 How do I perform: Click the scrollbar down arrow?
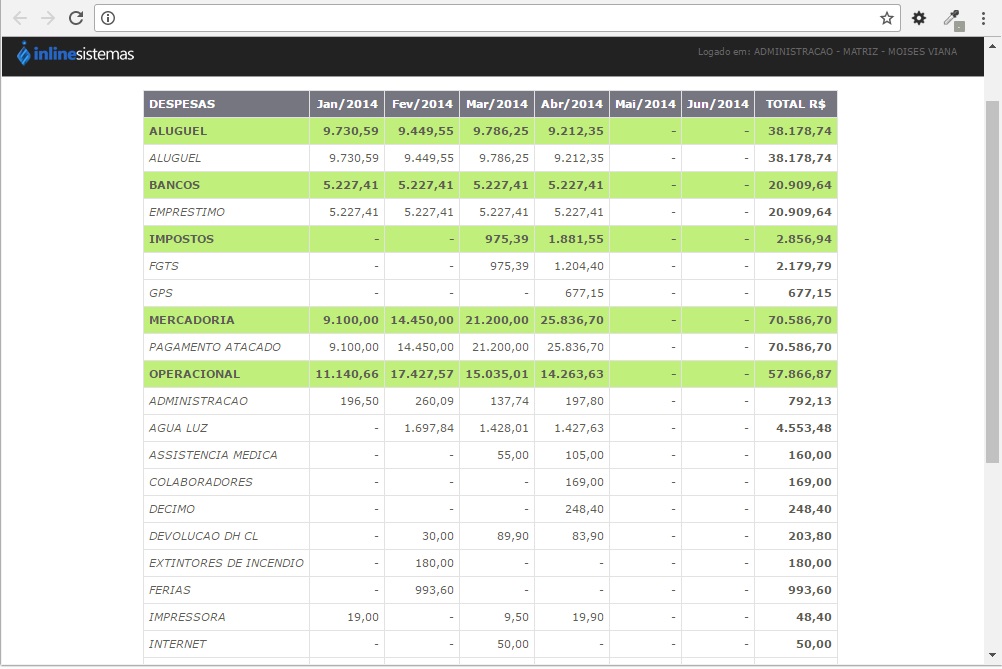coord(992,655)
